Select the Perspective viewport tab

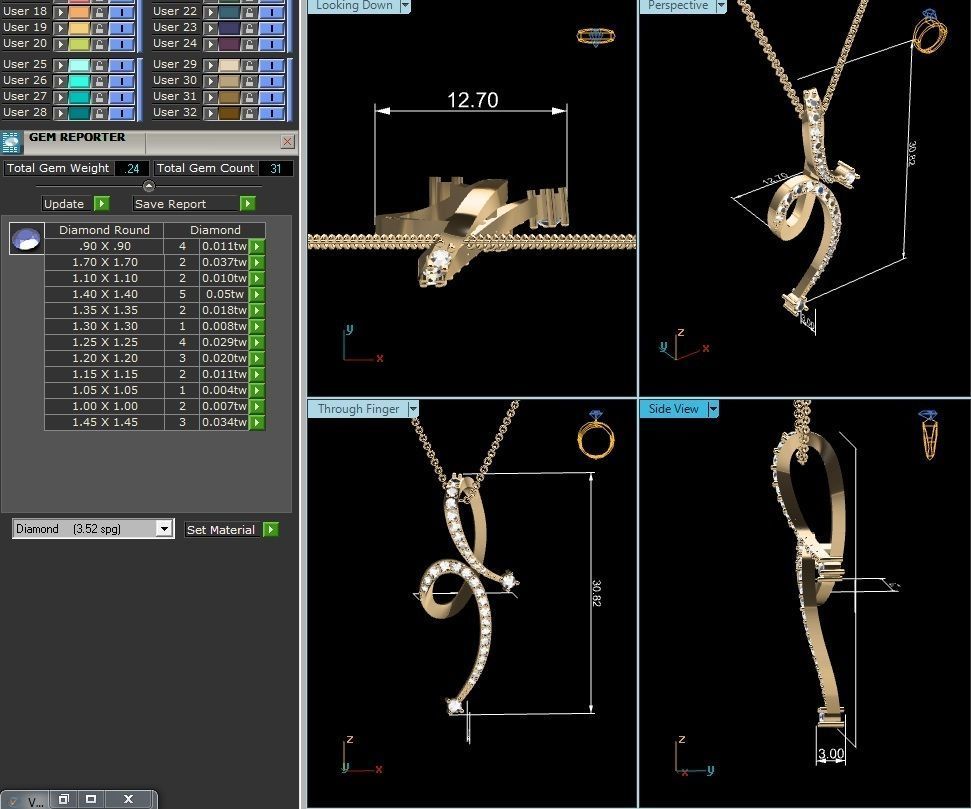[x=677, y=6]
